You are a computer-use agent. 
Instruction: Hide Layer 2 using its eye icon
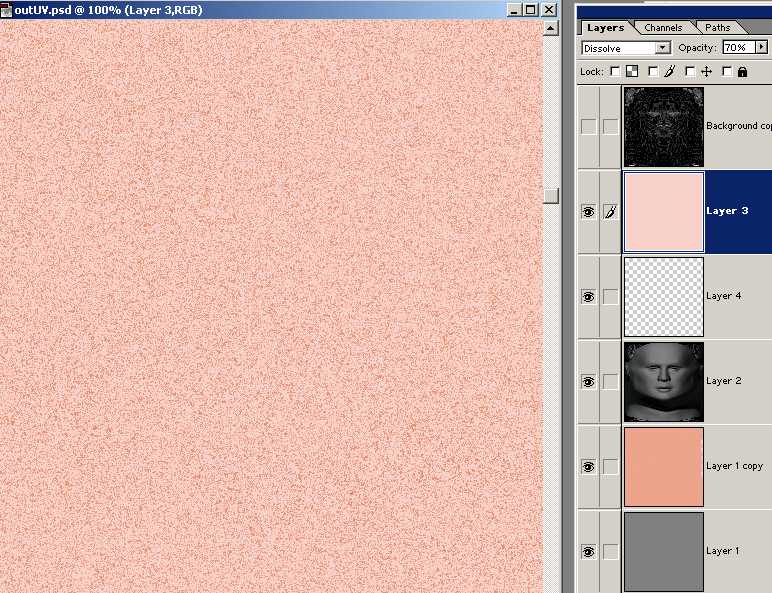588,382
